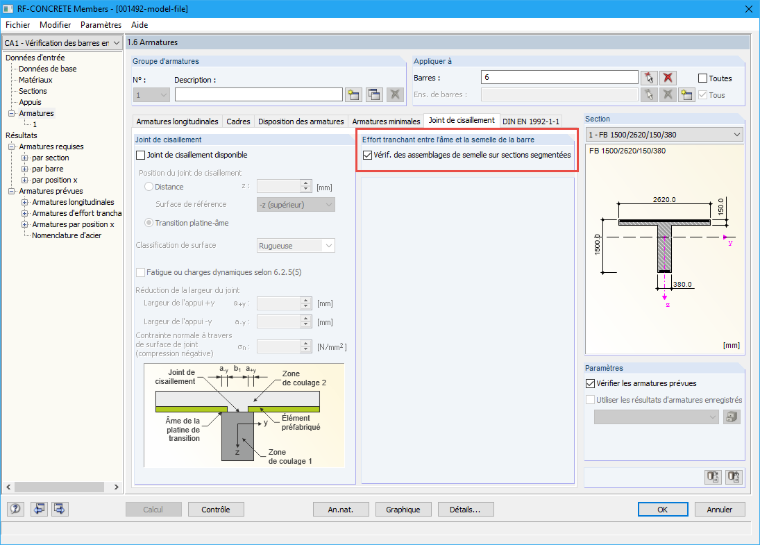Select the Distance radio button
The height and width of the screenshot is (545, 760).
(x=149, y=187)
